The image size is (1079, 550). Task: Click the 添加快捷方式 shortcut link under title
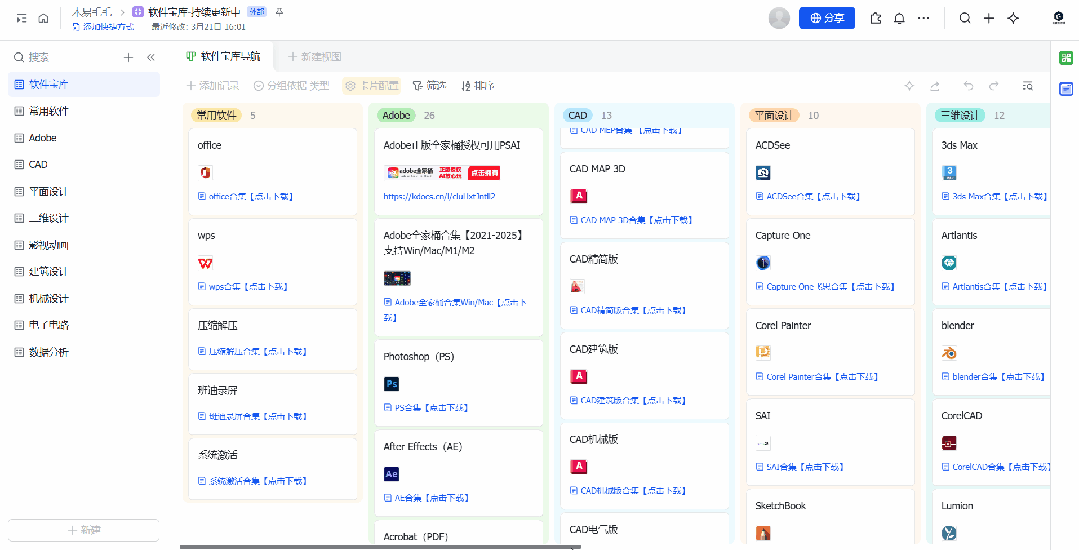coord(103,27)
